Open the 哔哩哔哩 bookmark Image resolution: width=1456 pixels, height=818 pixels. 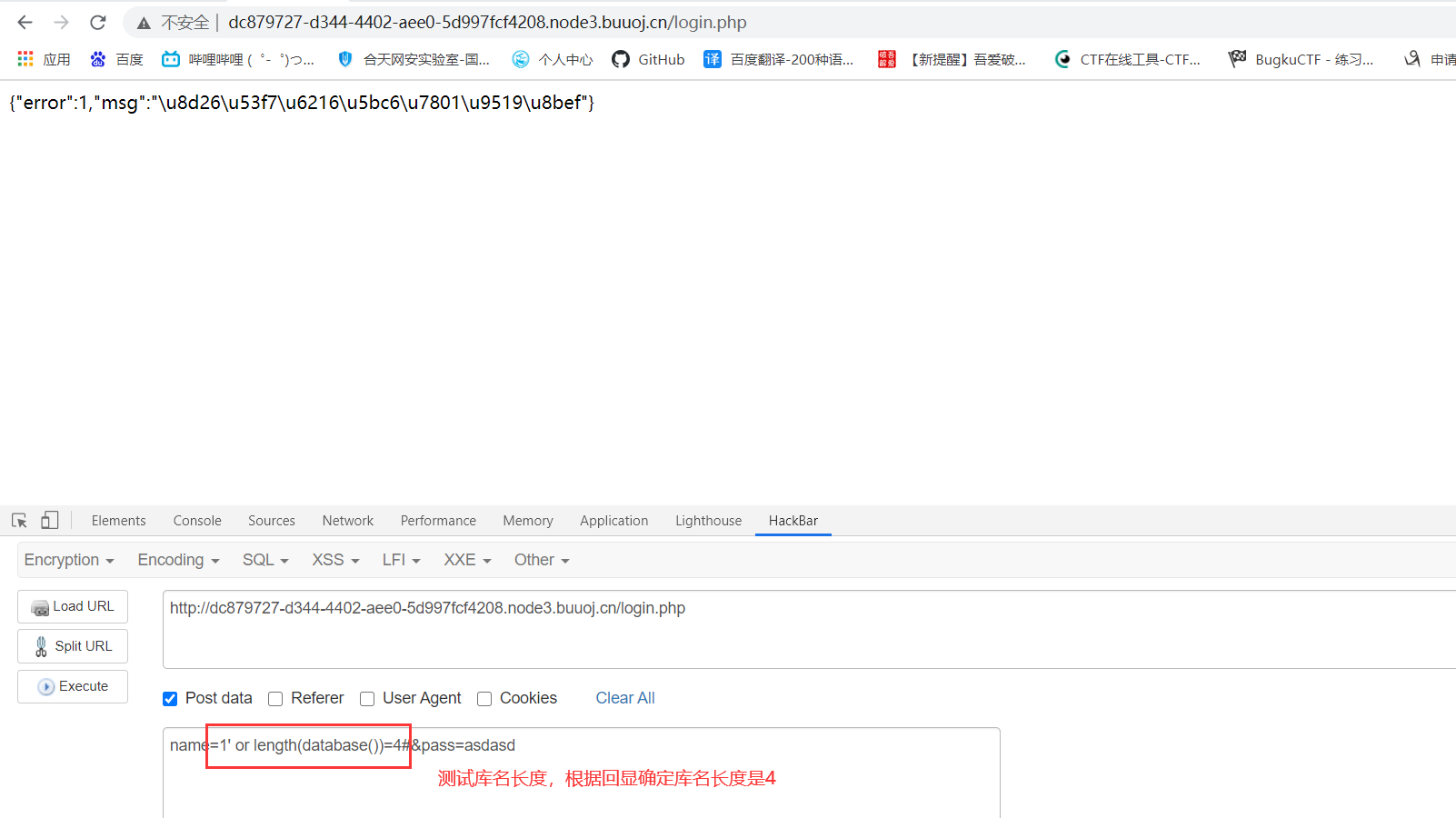tap(238, 59)
